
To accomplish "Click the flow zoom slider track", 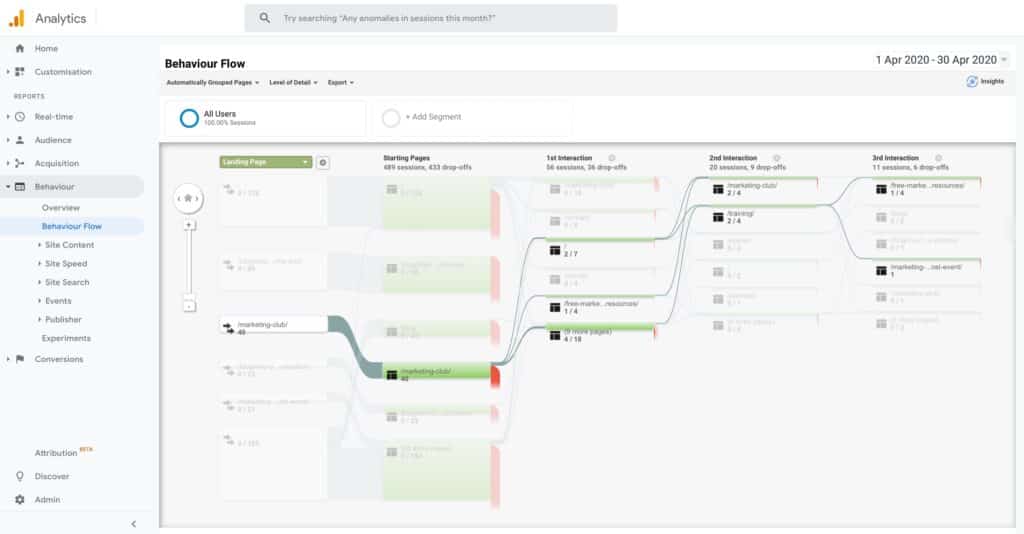I will (x=189, y=264).
